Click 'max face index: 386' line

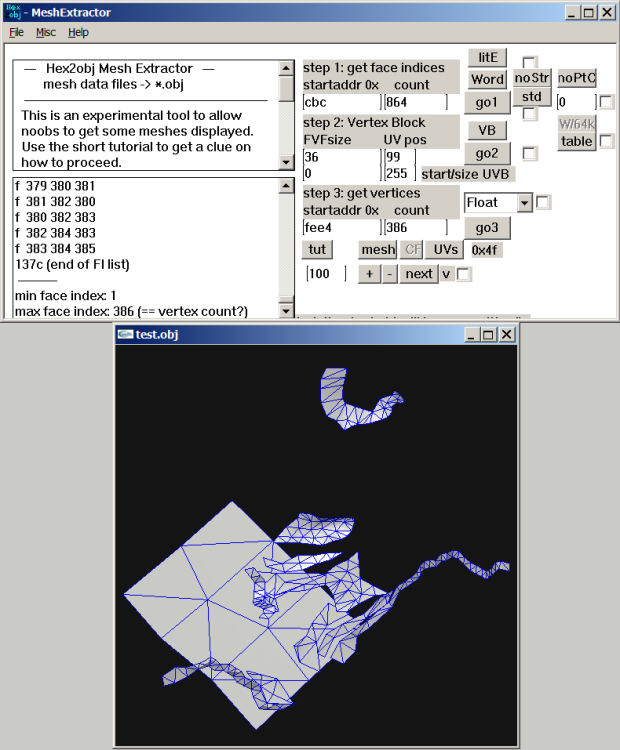click(131, 311)
